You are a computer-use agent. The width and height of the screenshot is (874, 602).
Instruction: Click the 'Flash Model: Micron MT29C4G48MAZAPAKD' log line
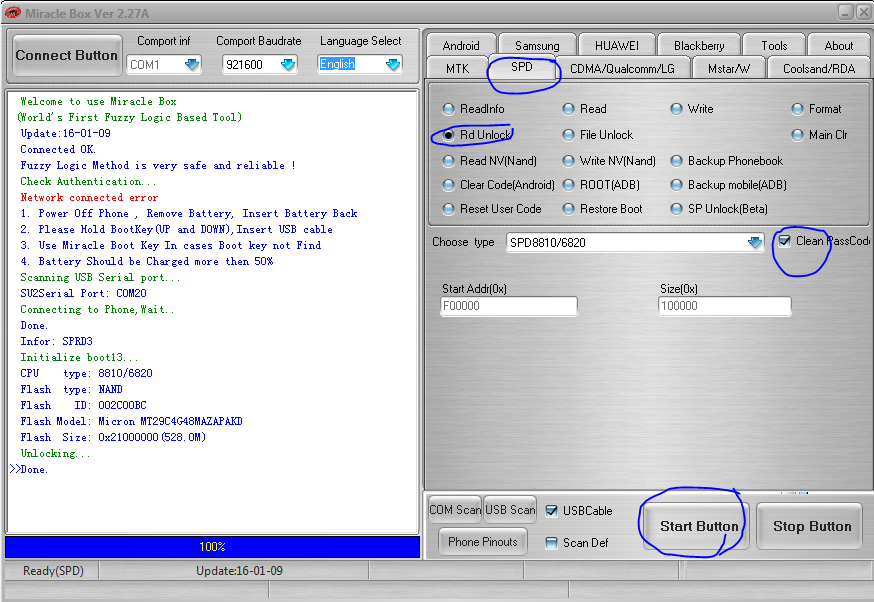(132, 421)
